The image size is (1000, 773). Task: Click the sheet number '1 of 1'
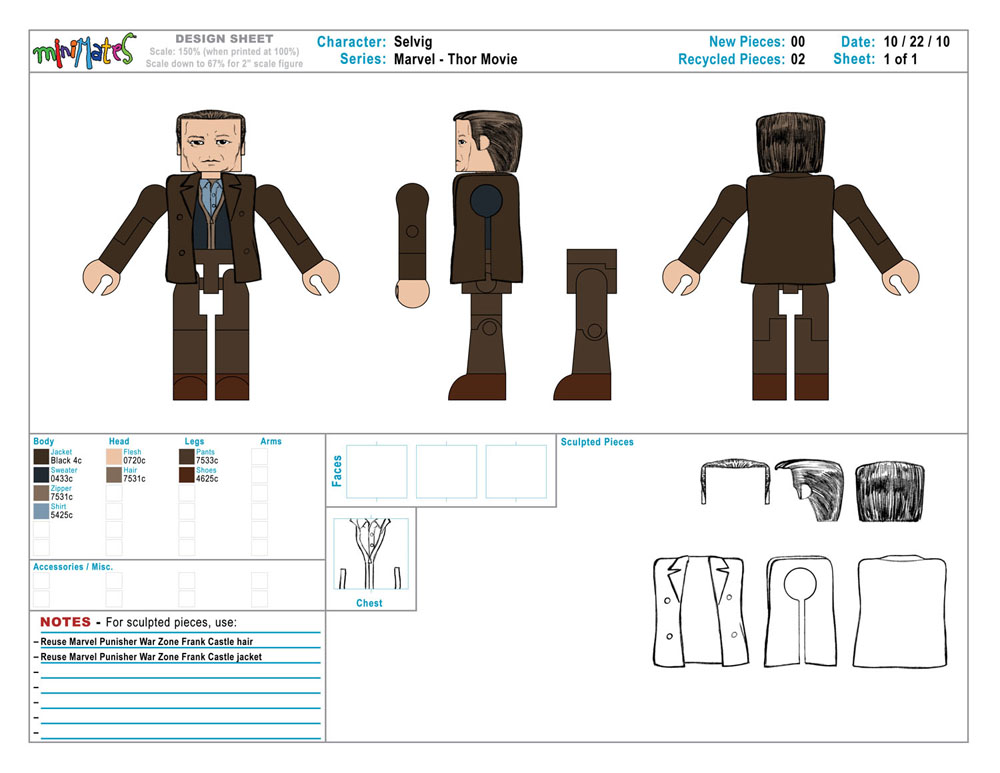(901, 59)
